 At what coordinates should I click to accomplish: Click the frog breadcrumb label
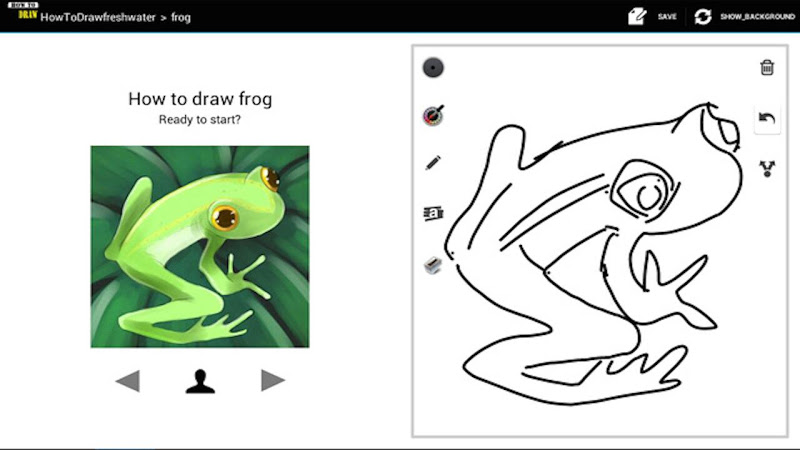pyautogui.click(x=181, y=17)
